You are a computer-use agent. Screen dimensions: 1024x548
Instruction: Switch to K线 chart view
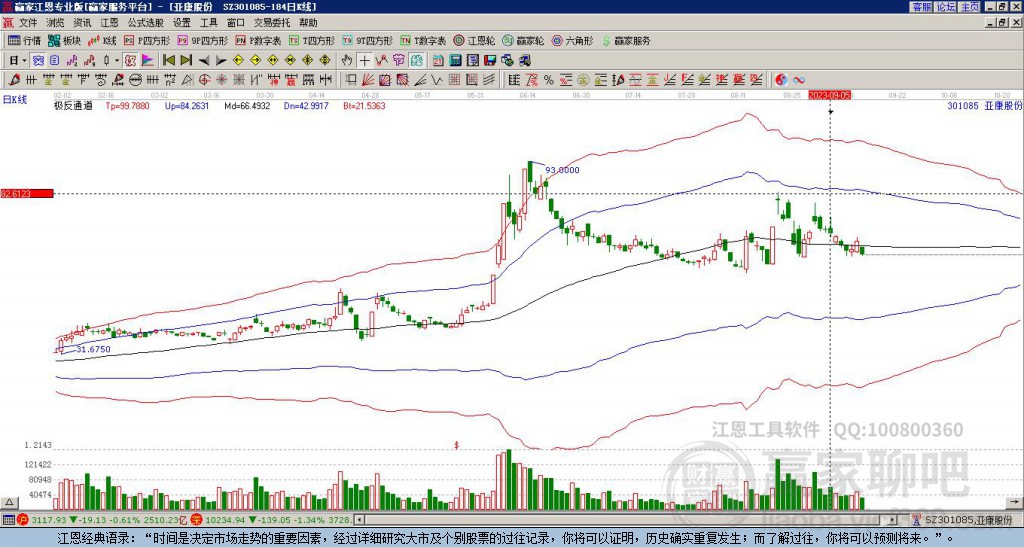(101, 40)
